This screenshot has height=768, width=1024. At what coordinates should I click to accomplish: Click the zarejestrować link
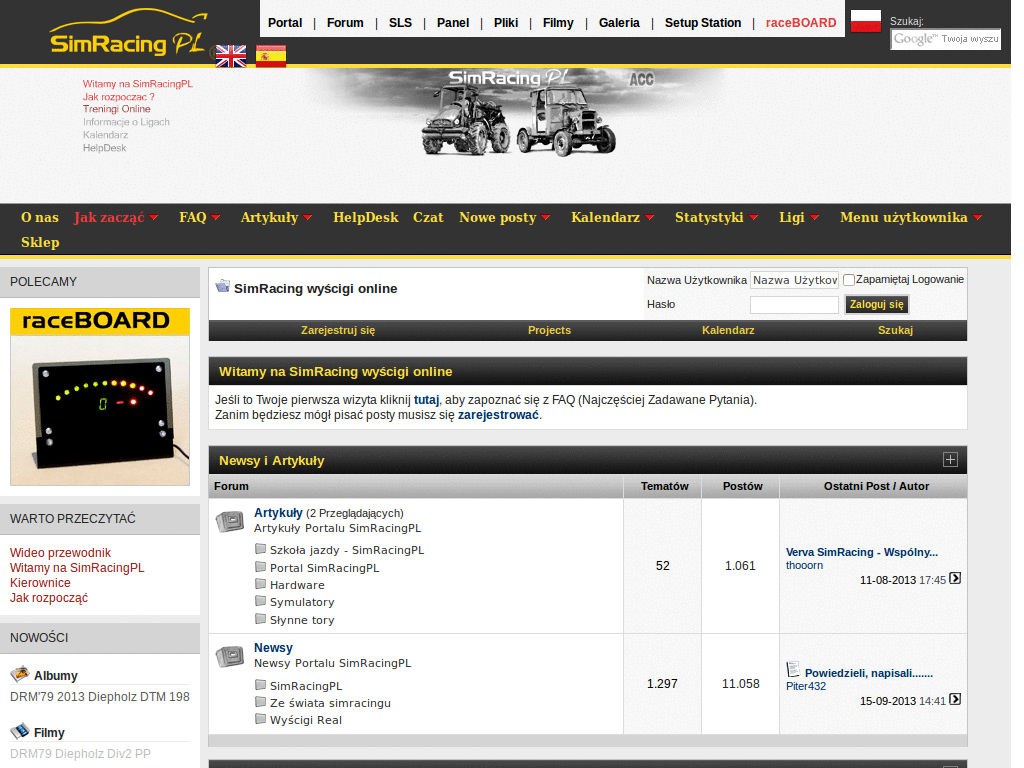(x=498, y=415)
